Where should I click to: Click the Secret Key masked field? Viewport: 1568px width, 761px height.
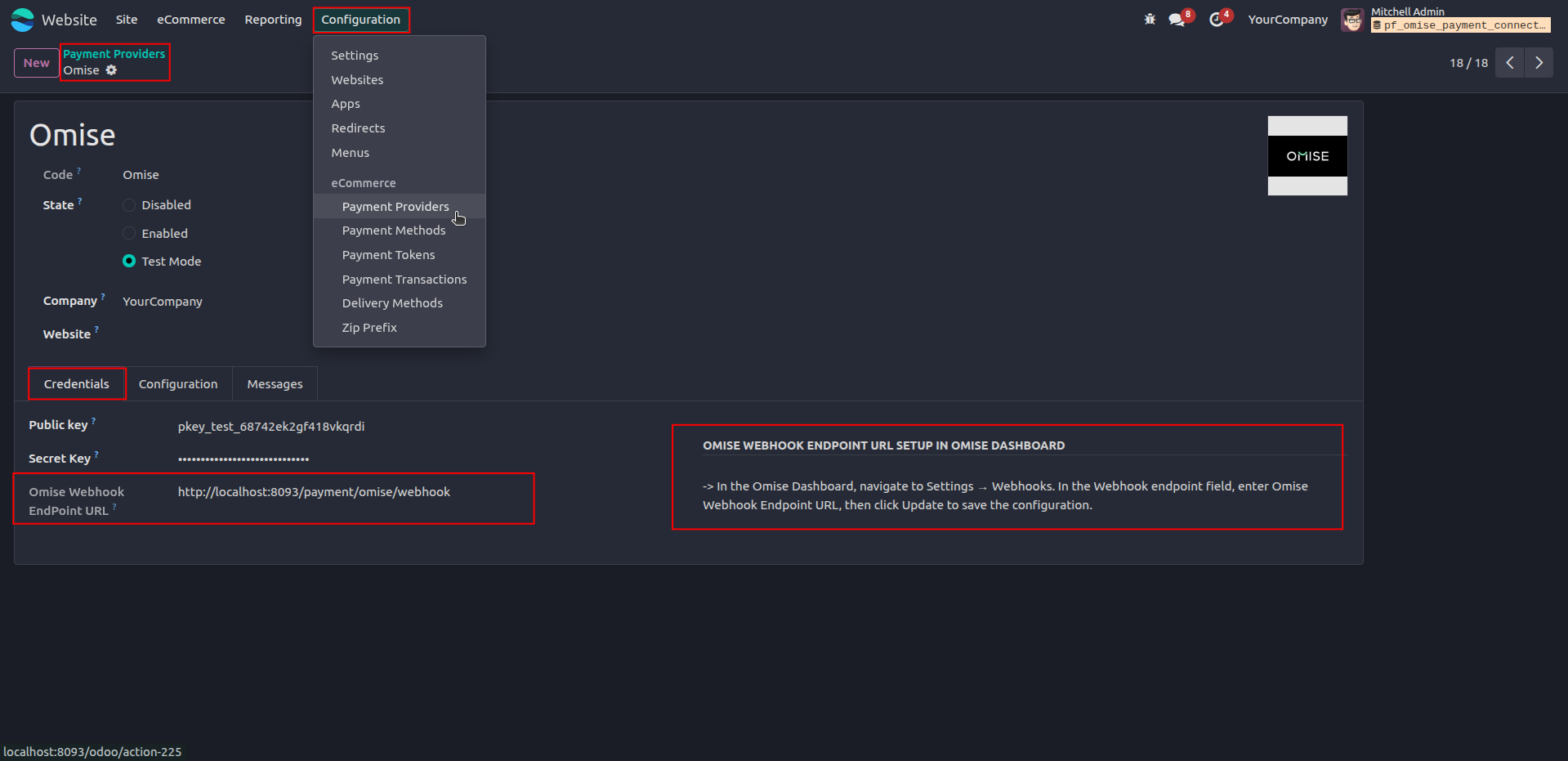243,459
